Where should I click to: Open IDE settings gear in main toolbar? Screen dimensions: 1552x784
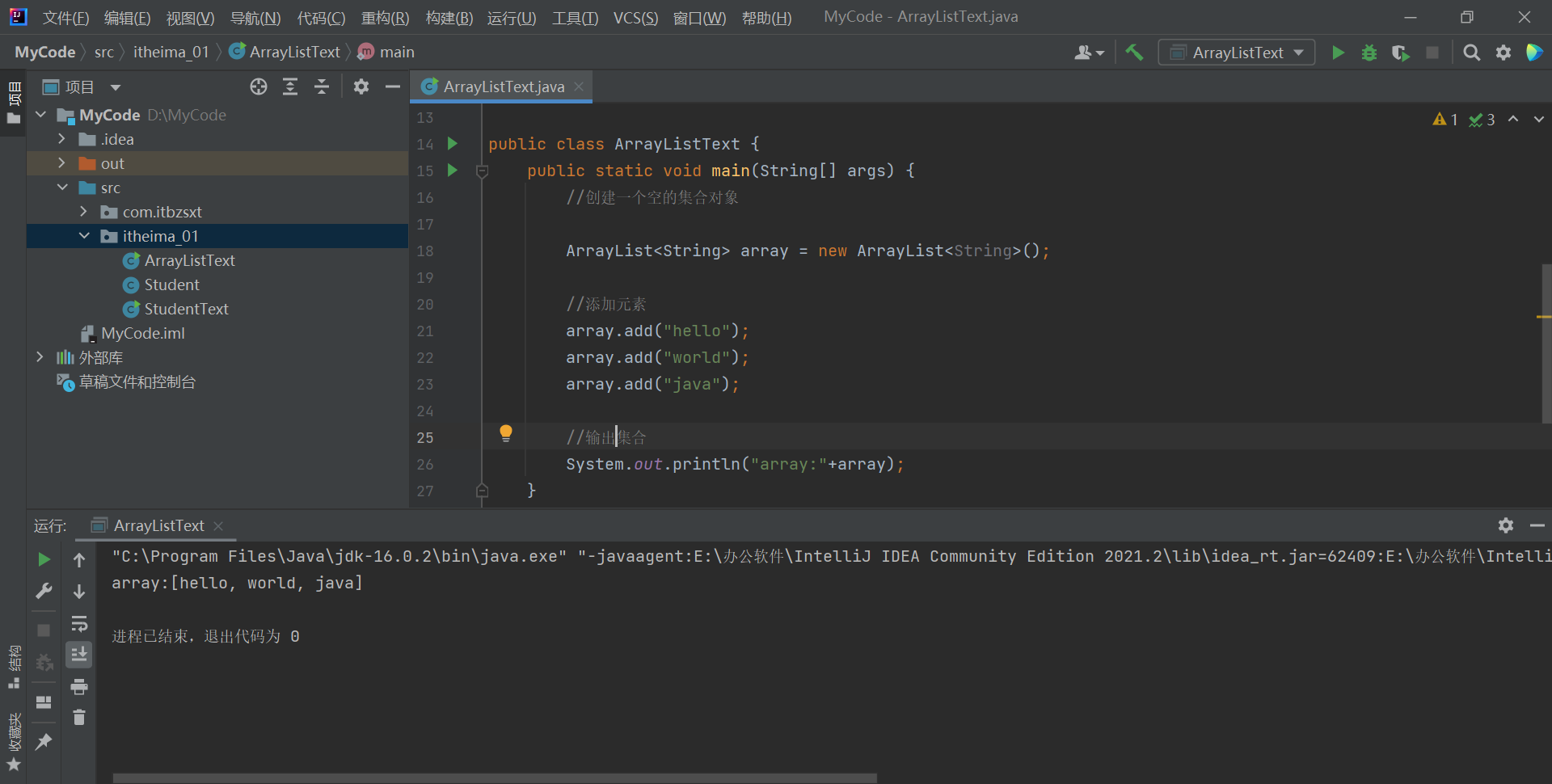pos(1503,53)
